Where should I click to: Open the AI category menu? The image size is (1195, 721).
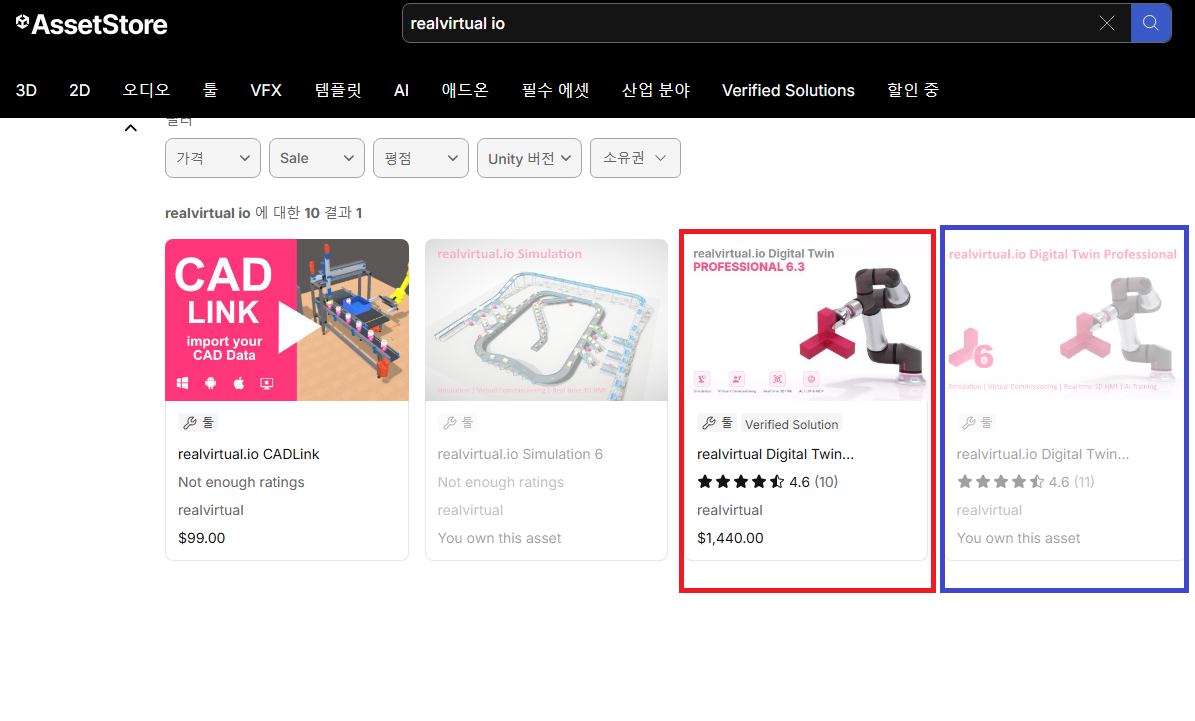point(401,91)
